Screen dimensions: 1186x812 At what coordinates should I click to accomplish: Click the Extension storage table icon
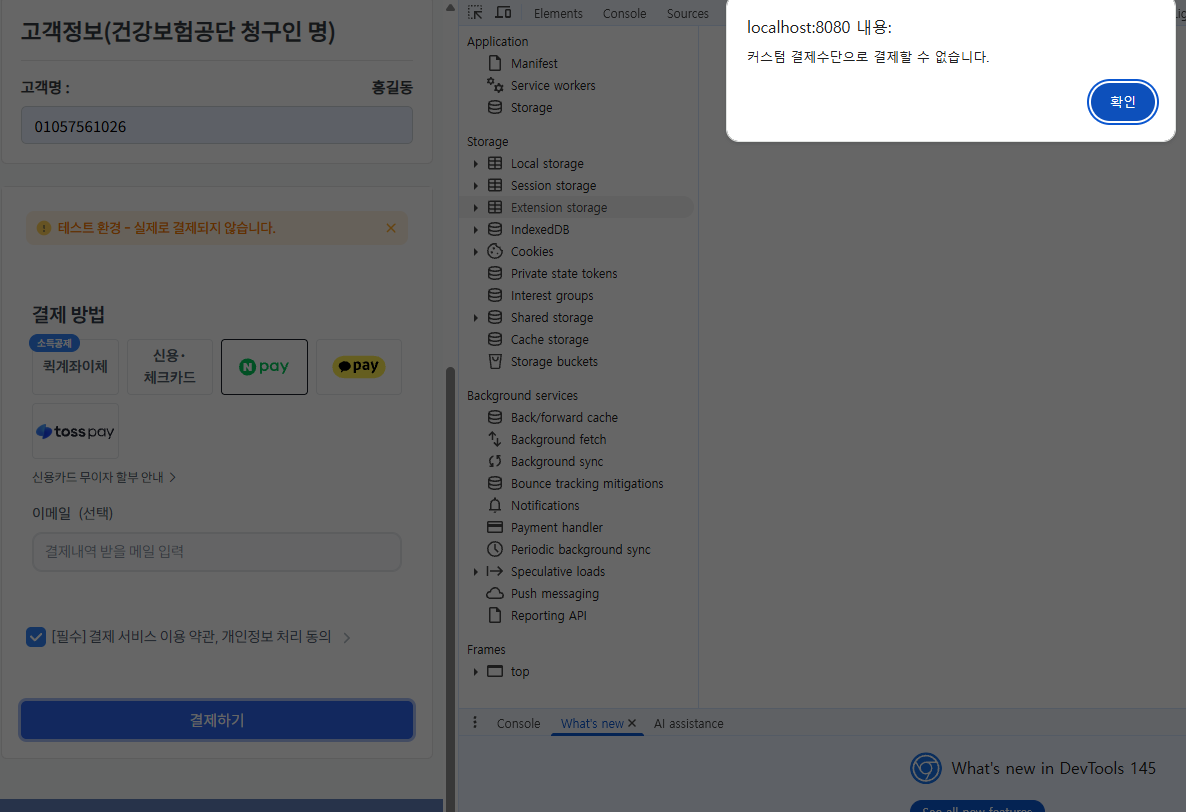coord(495,207)
